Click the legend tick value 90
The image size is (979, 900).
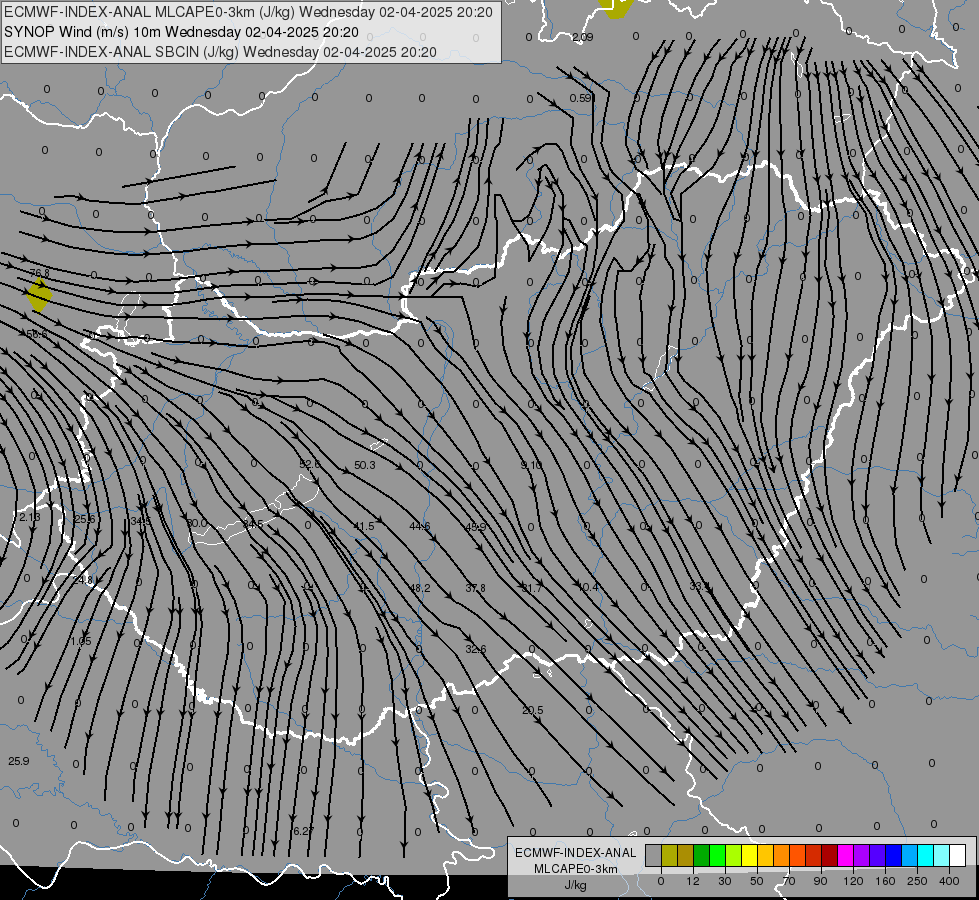pyautogui.click(x=820, y=881)
